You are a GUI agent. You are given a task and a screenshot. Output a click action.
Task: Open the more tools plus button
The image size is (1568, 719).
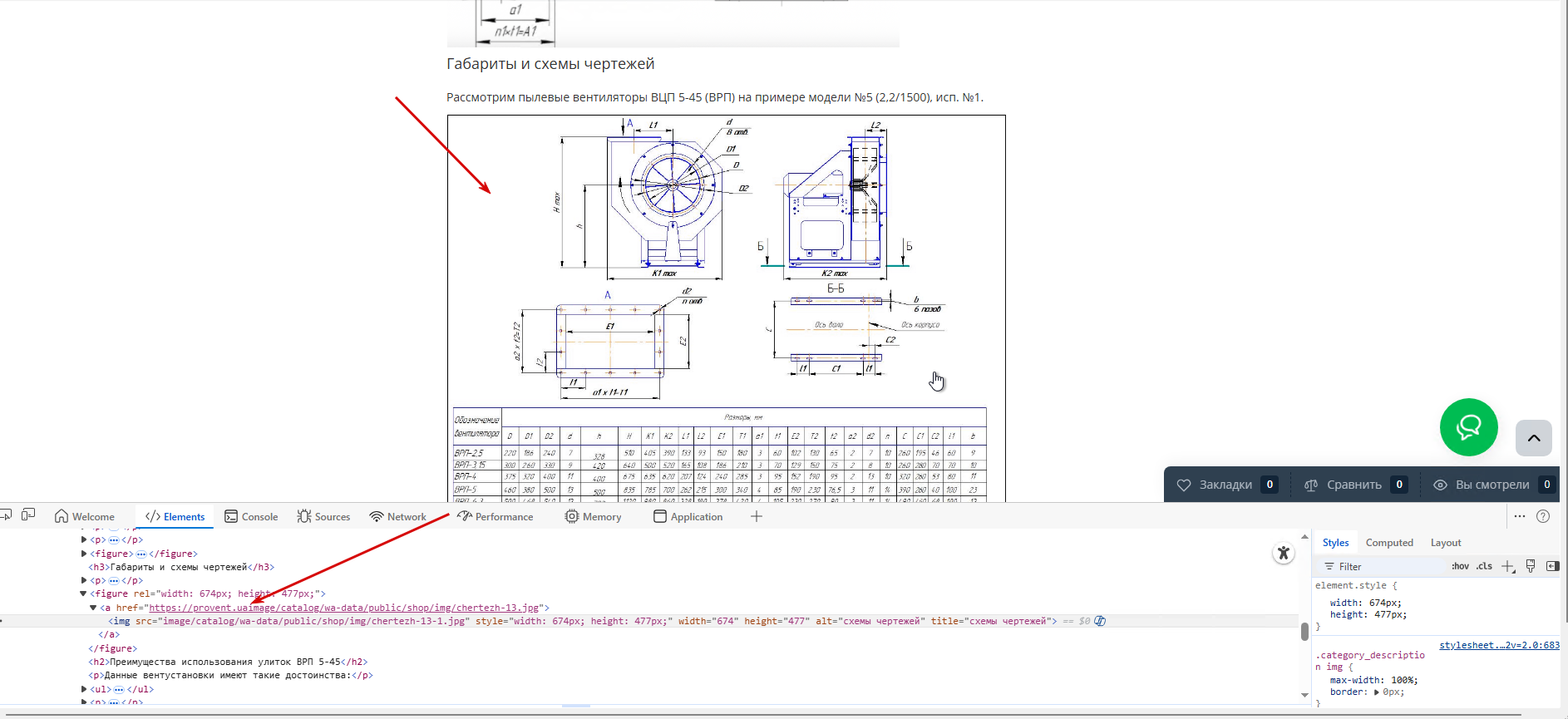click(757, 516)
